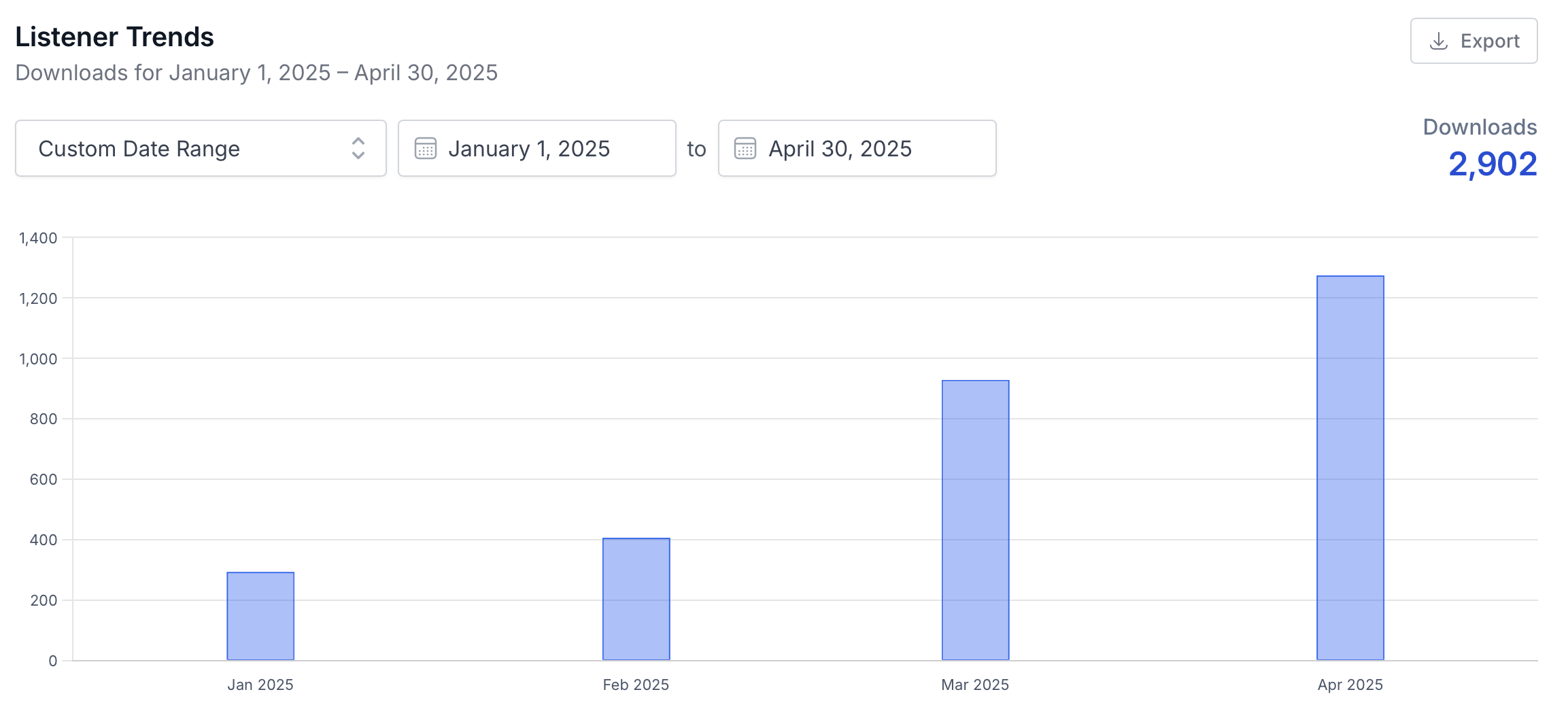Open the Custom Date Range dropdown

click(201, 149)
